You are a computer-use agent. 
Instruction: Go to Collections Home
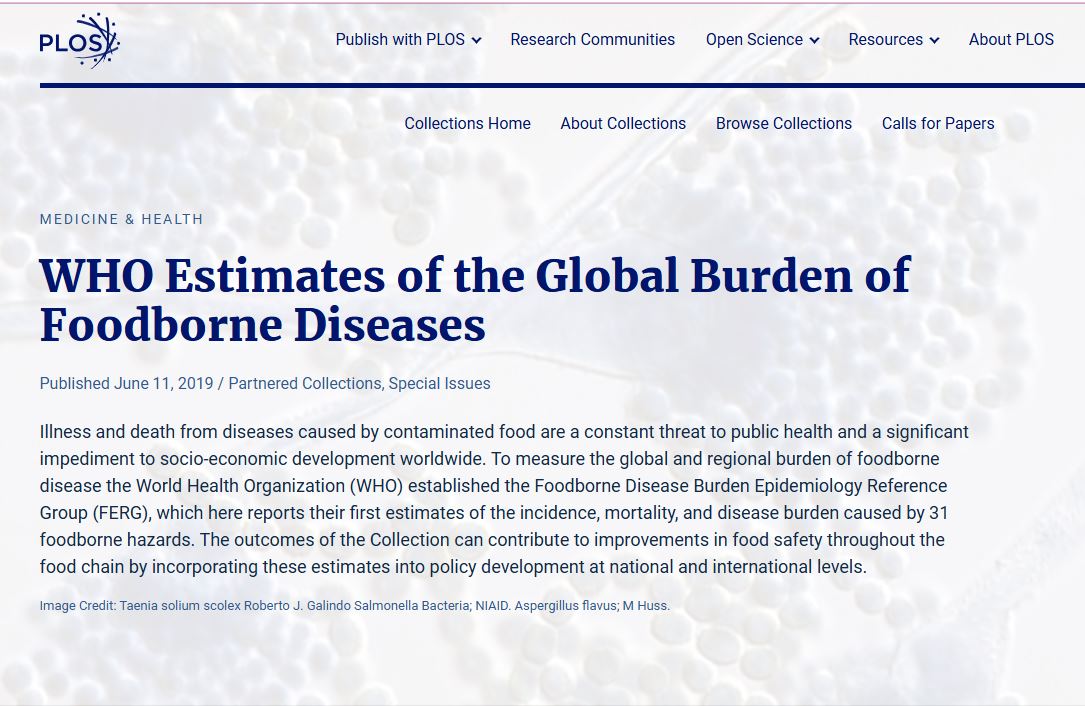click(x=467, y=123)
